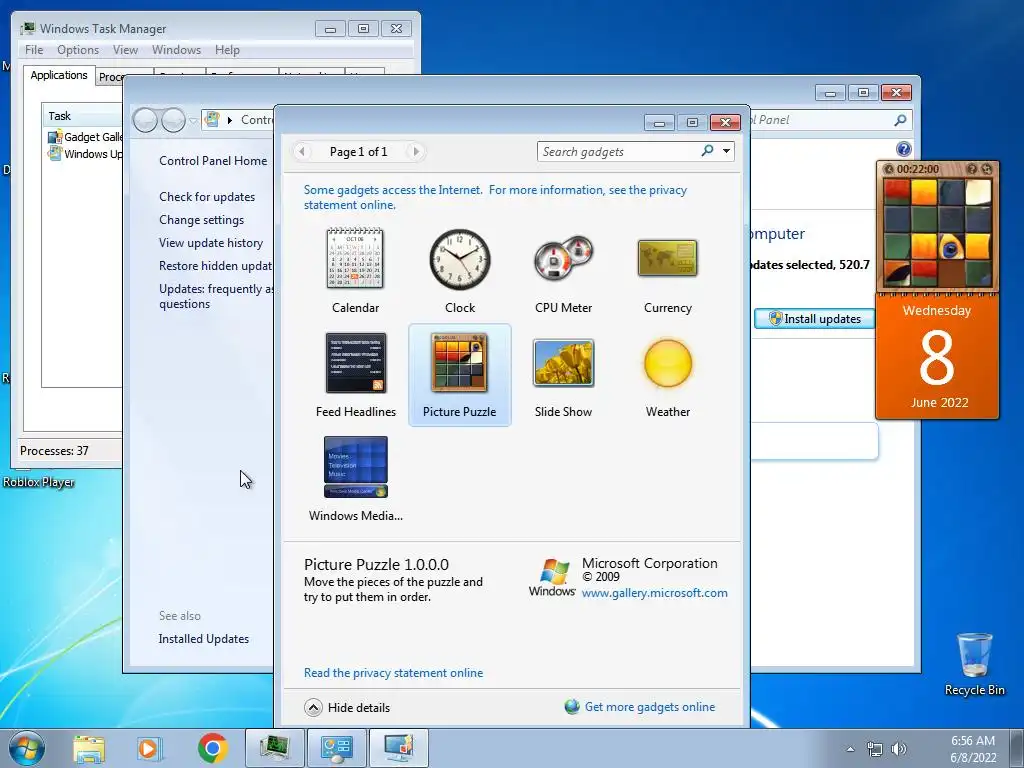The image size is (1024, 768).
Task: Switch to Task Manager taskbar button
Action: [274, 748]
